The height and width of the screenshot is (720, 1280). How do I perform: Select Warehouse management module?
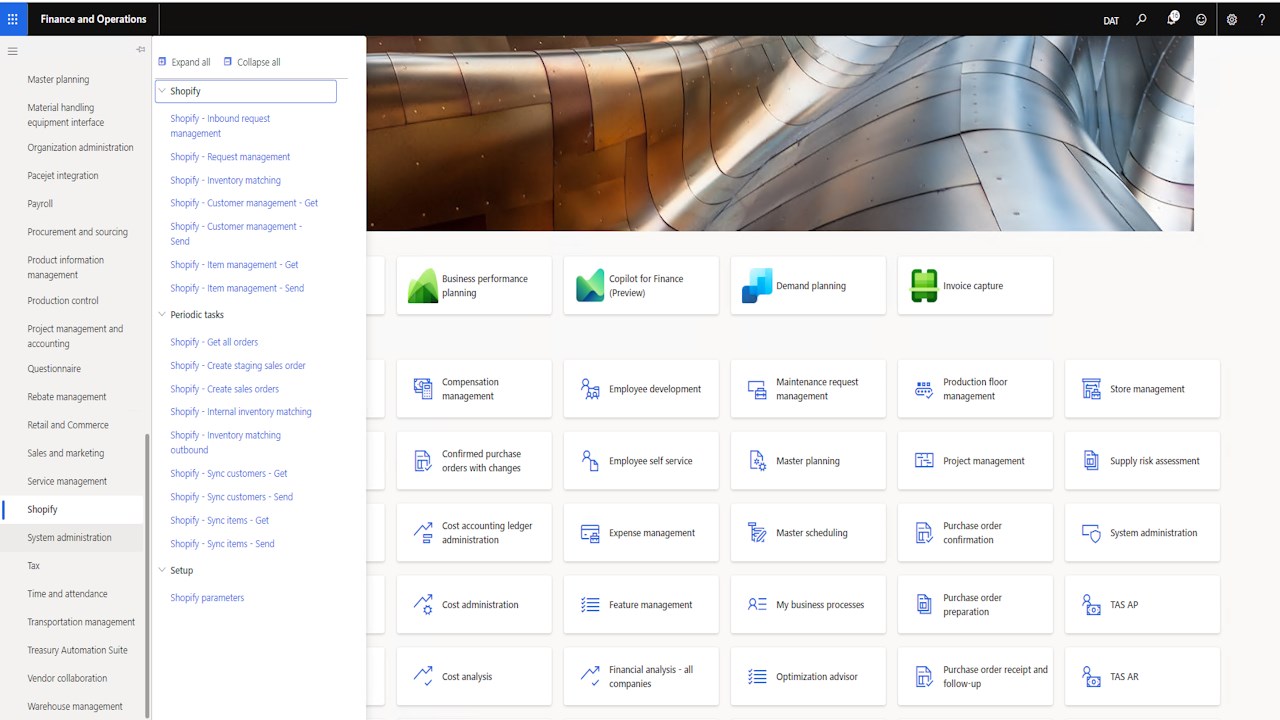[x=75, y=707]
